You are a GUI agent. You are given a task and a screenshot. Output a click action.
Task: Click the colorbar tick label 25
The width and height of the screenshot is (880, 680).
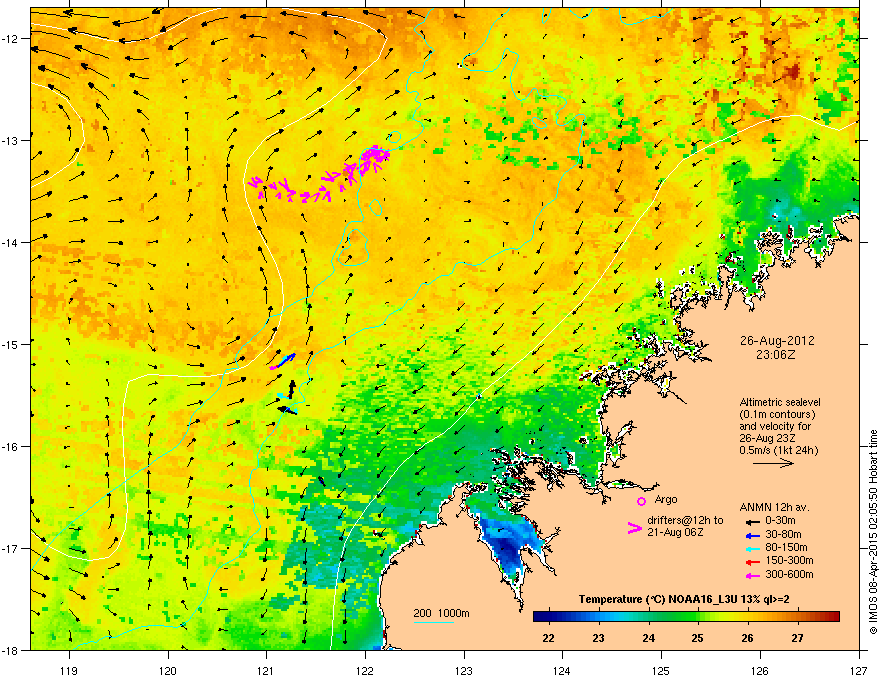698,638
